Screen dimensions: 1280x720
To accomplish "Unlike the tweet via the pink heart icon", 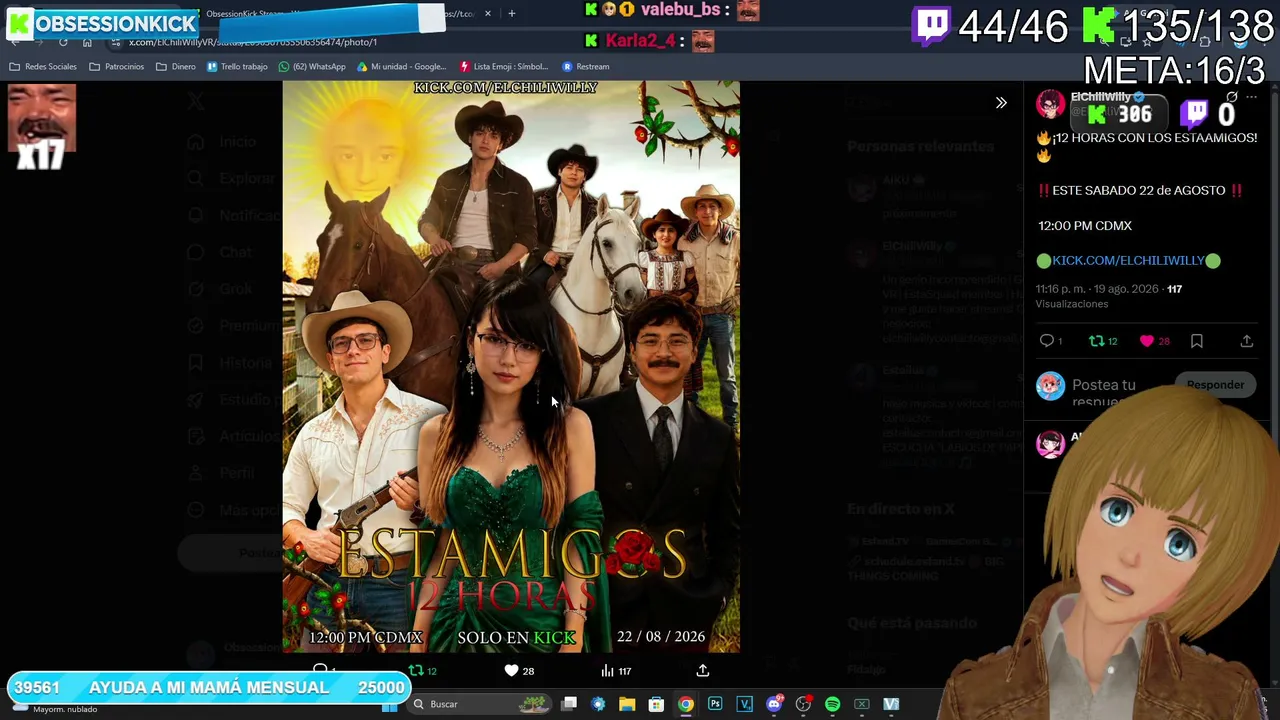I will click(x=1147, y=341).
